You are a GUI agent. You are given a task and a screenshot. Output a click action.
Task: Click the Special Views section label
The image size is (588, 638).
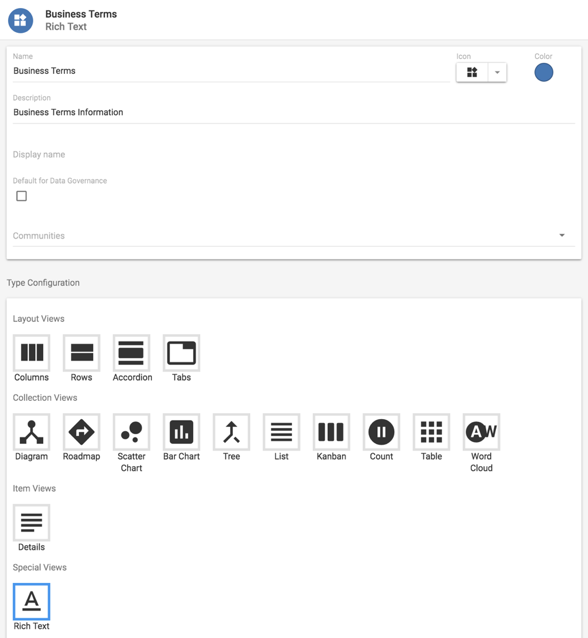click(39, 567)
